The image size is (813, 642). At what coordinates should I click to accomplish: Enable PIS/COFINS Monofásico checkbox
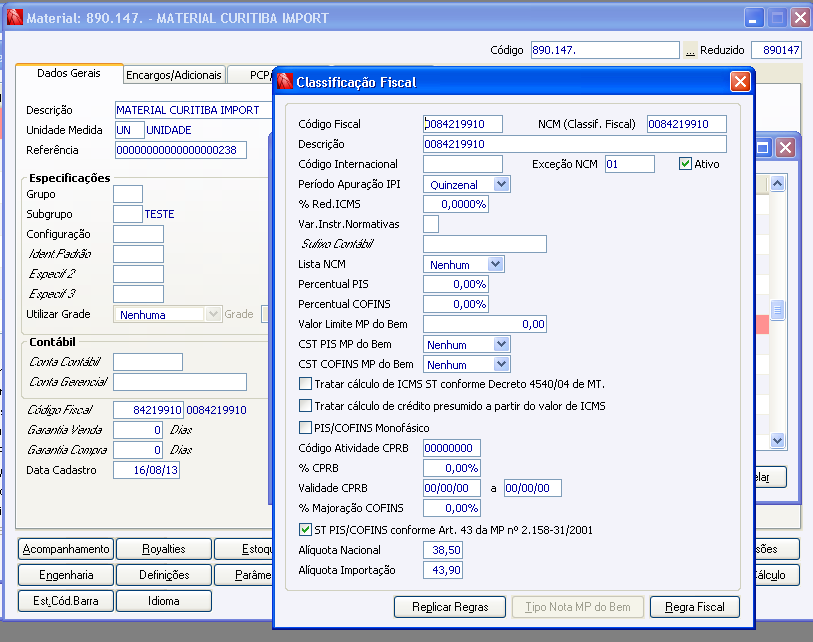306,428
